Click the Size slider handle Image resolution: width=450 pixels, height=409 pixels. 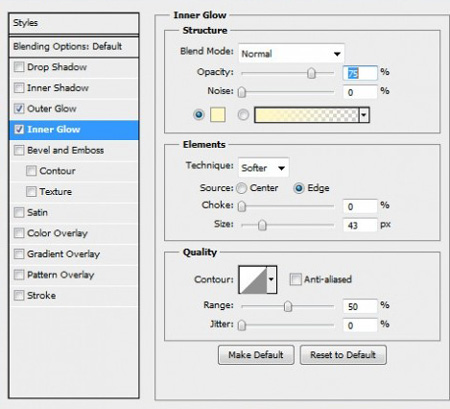pos(262,225)
